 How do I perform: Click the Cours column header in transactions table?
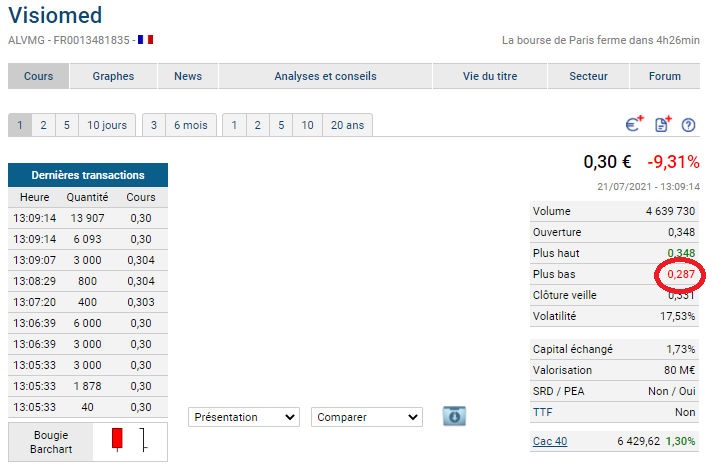coord(141,197)
